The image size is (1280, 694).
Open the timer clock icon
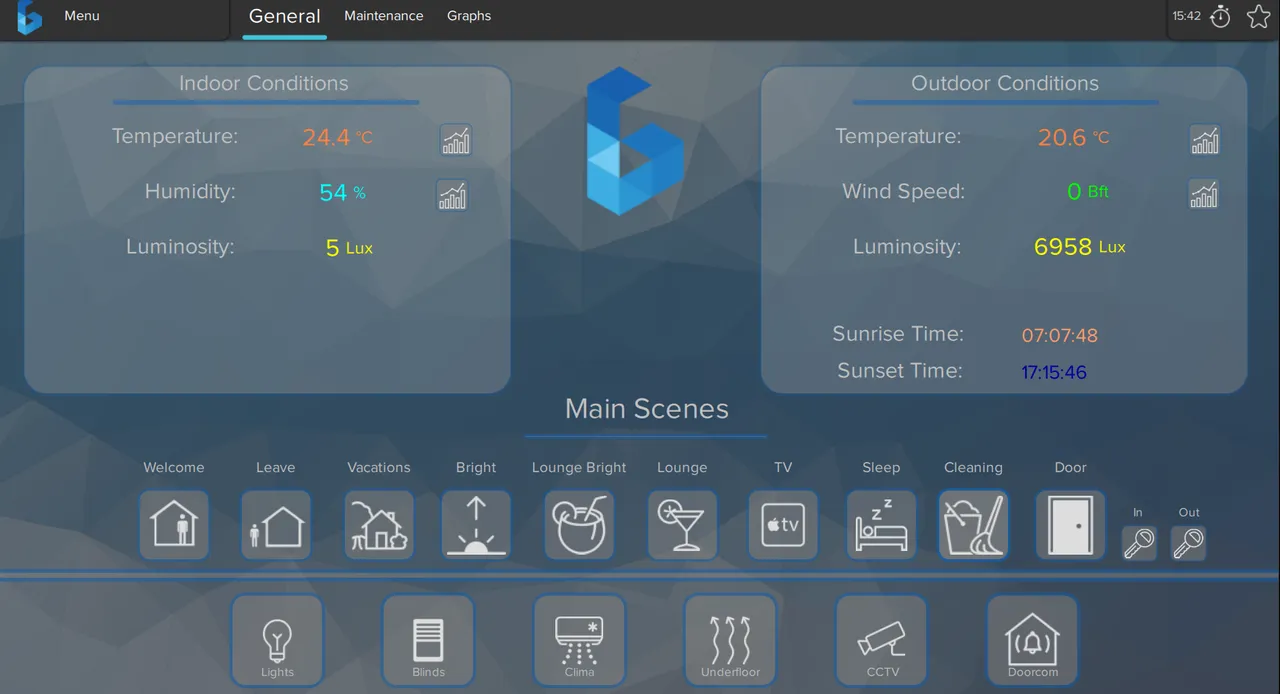pyautogui.click(x=1220, y=16)
